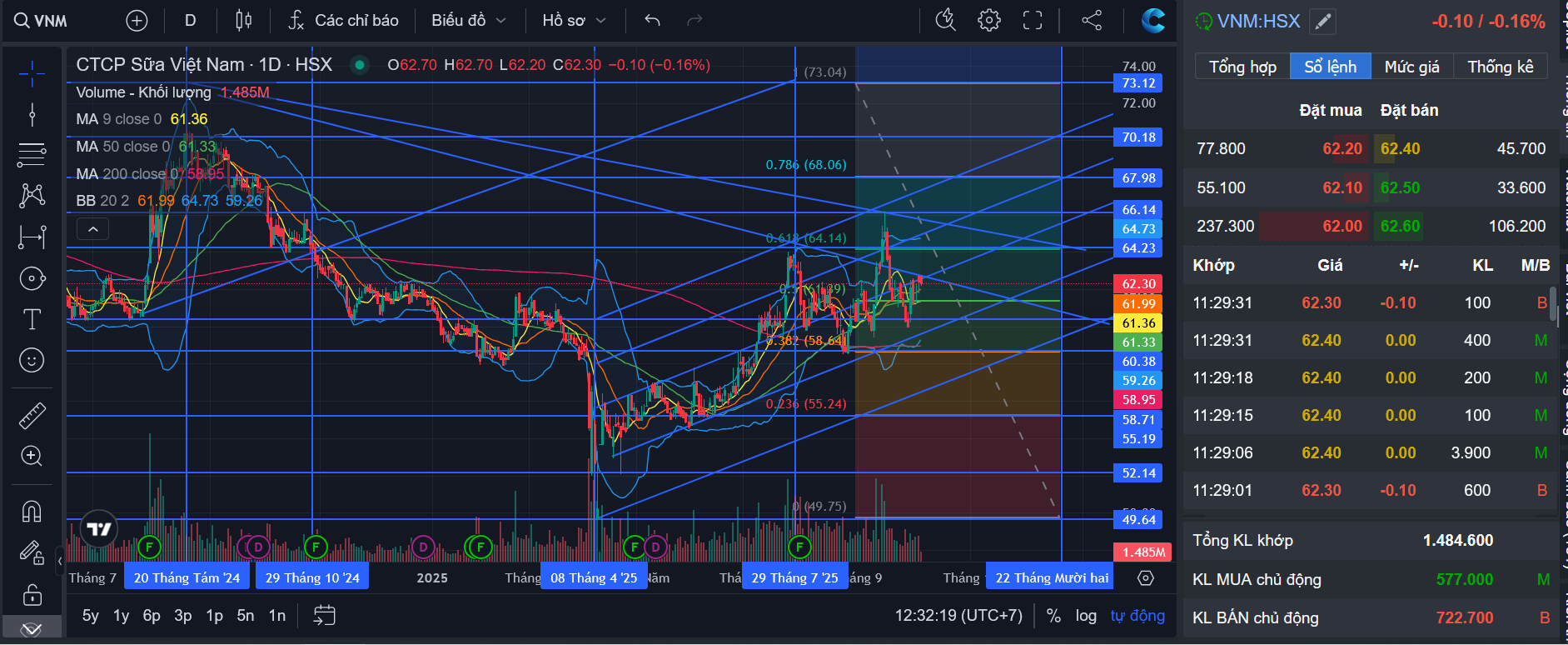The image size is (1568, 645).
Task: Collapse the indicator legend with the chevron
Action: 92,228
